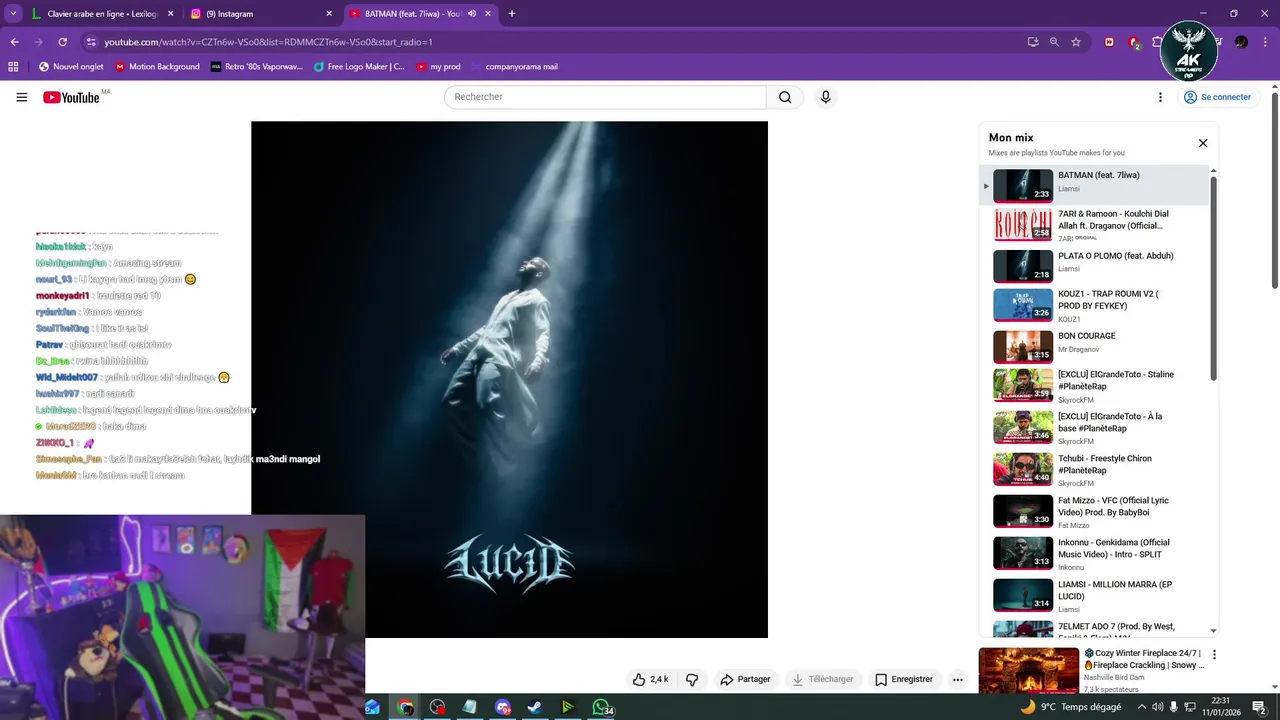Open the YouTube hamburger guide menu
1280x720 pixels.
[21, 97]
